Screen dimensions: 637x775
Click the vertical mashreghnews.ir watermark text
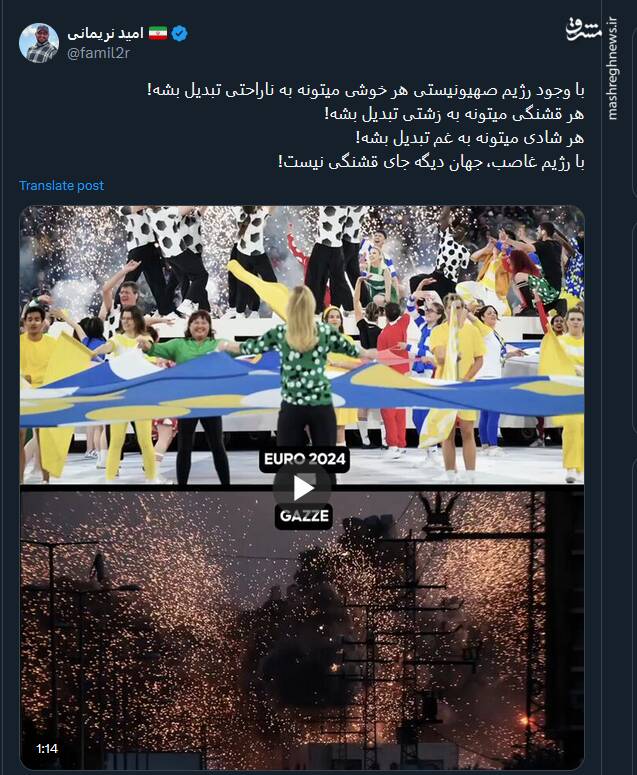click(612, 69)
